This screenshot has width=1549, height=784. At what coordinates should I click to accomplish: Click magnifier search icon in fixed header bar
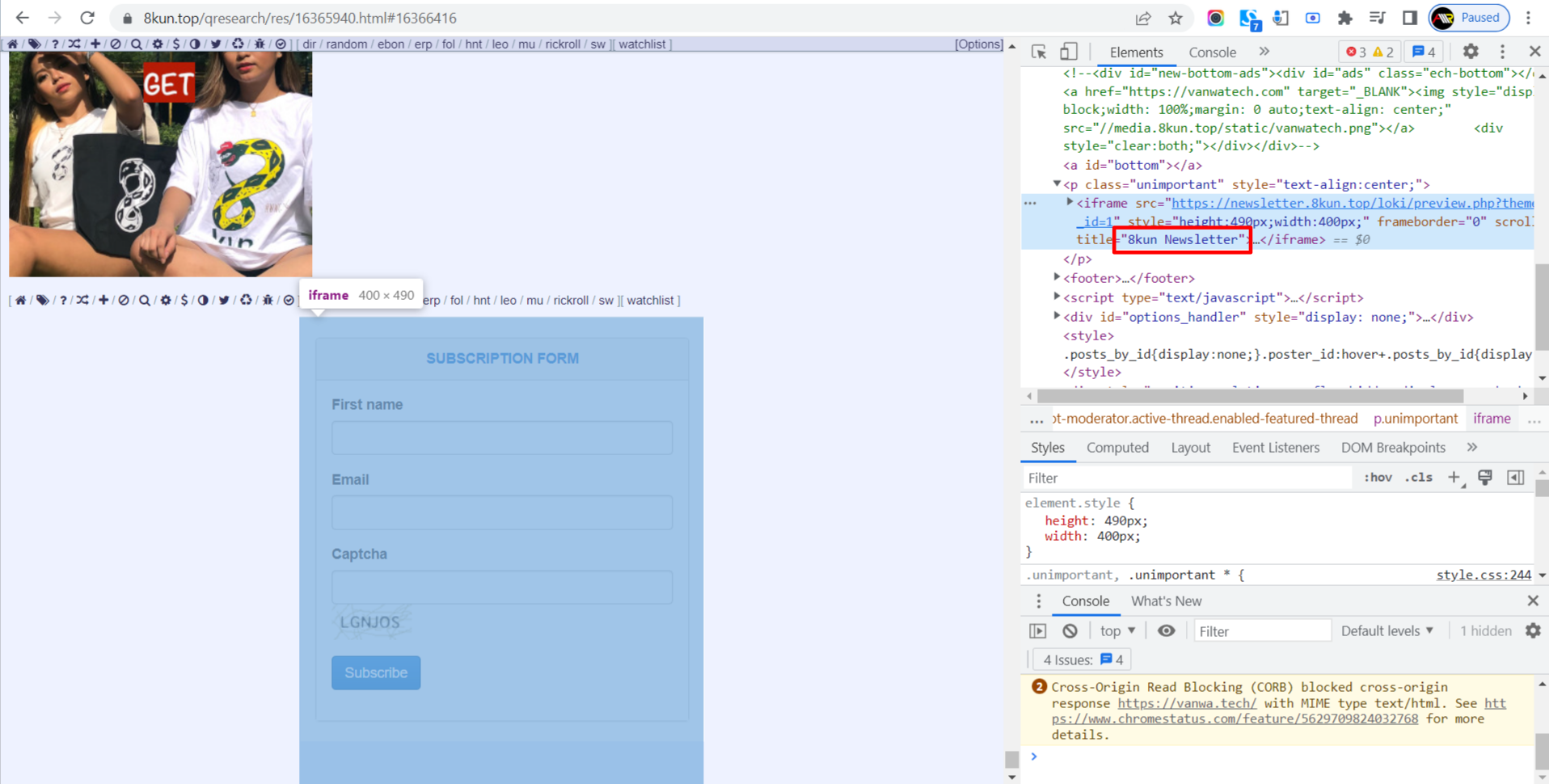pos(136,44)
